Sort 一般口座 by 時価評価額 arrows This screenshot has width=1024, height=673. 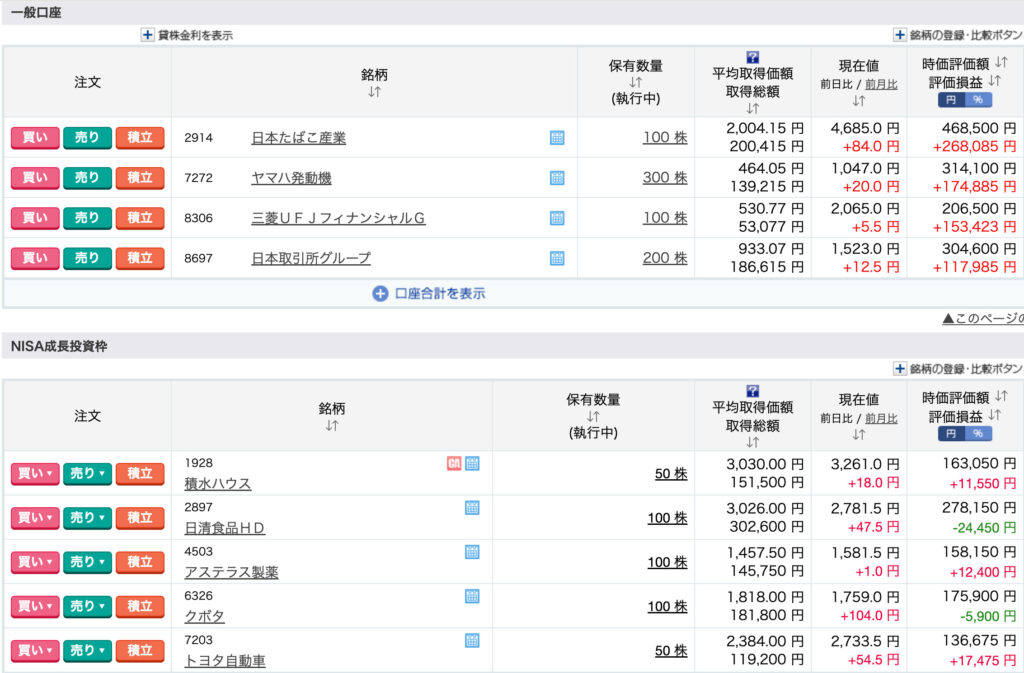[x=1001, y=62]
